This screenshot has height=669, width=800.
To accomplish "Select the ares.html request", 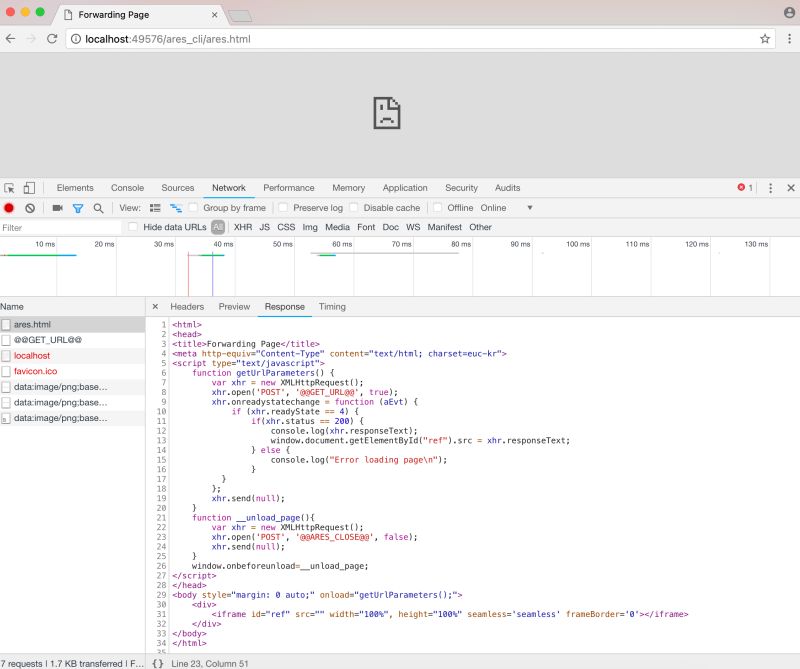I will tap(72, 325).
